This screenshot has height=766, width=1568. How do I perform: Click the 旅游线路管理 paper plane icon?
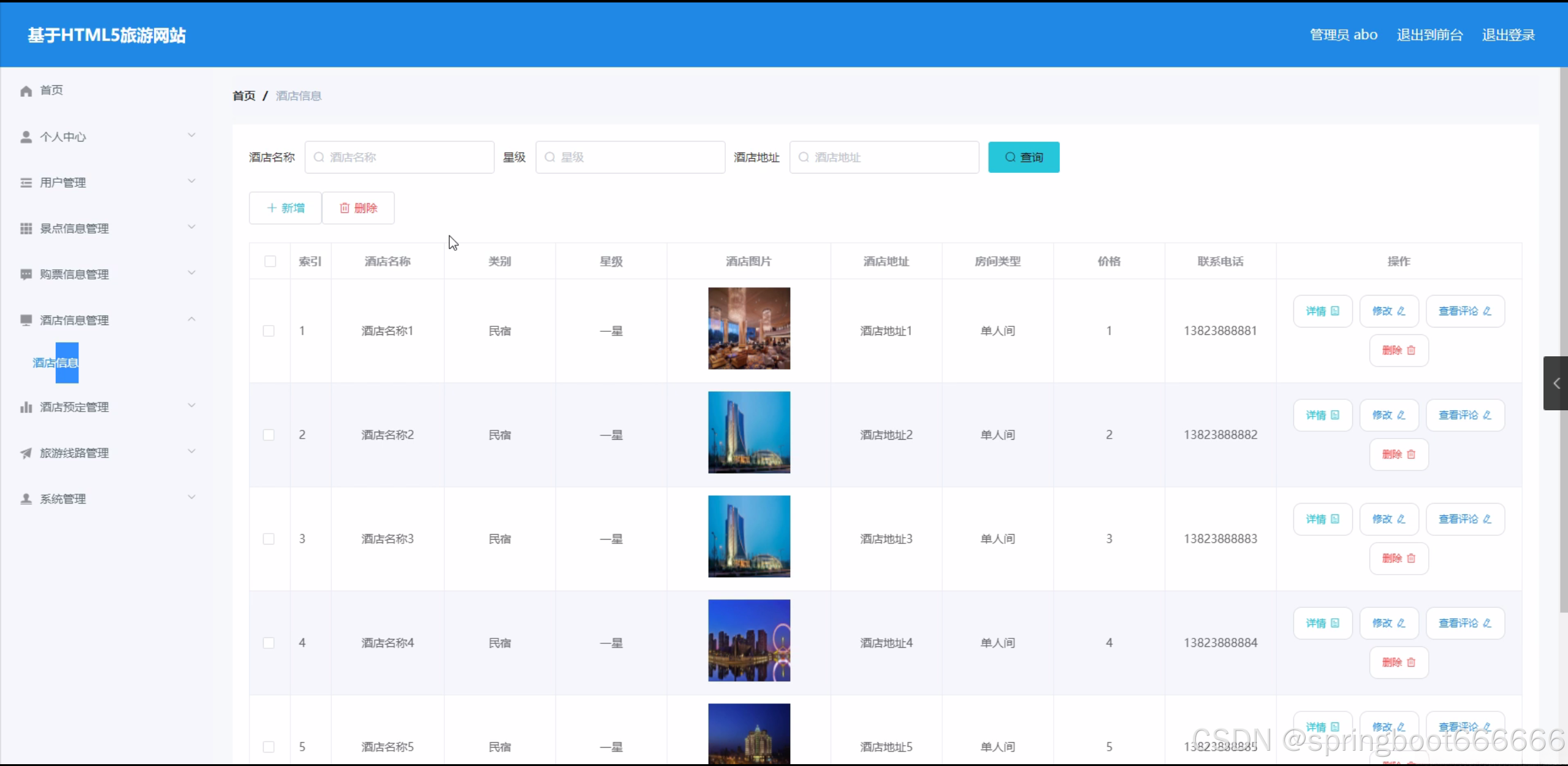click(26, 453)
